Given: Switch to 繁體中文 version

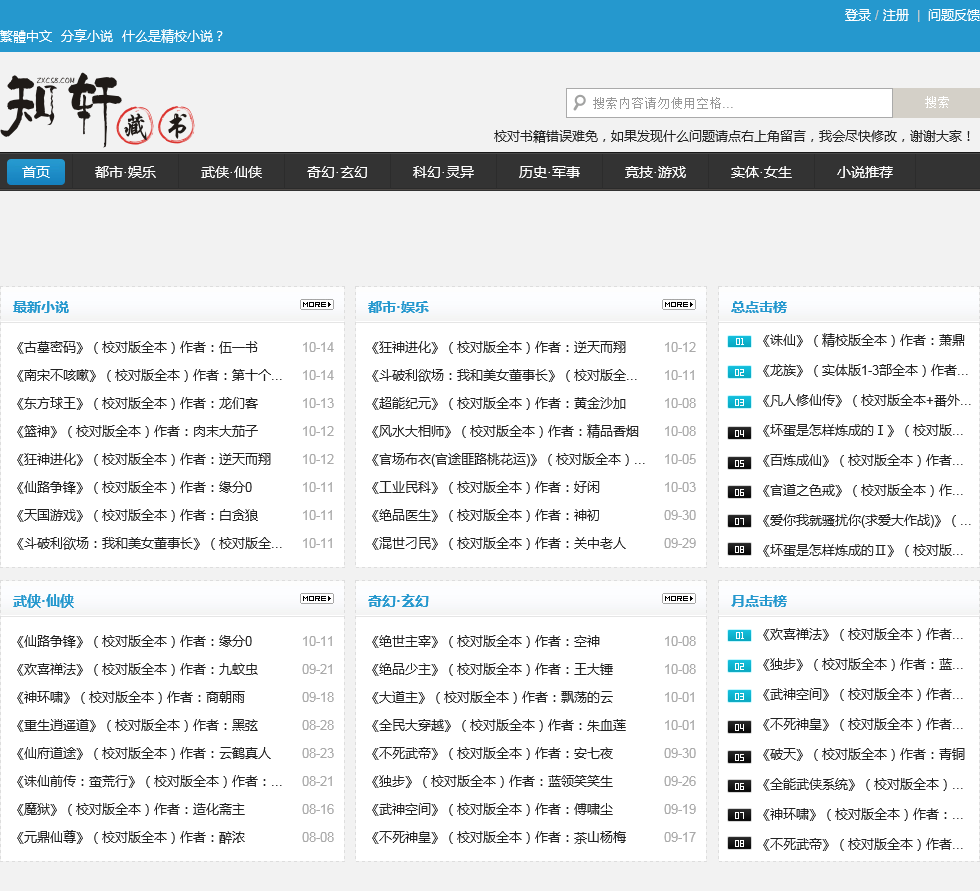Looking at the screenshot, I should tap(26, 36).
